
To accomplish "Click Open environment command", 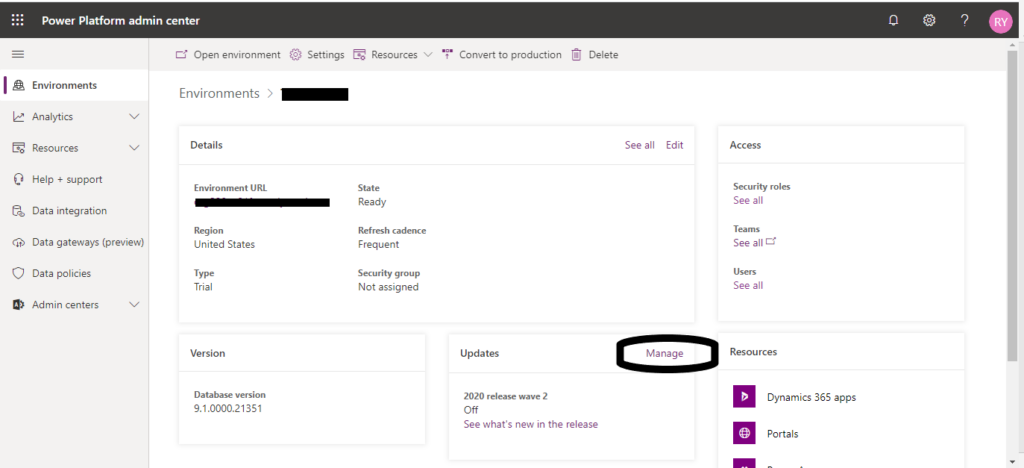I will [x=228, y=55].
